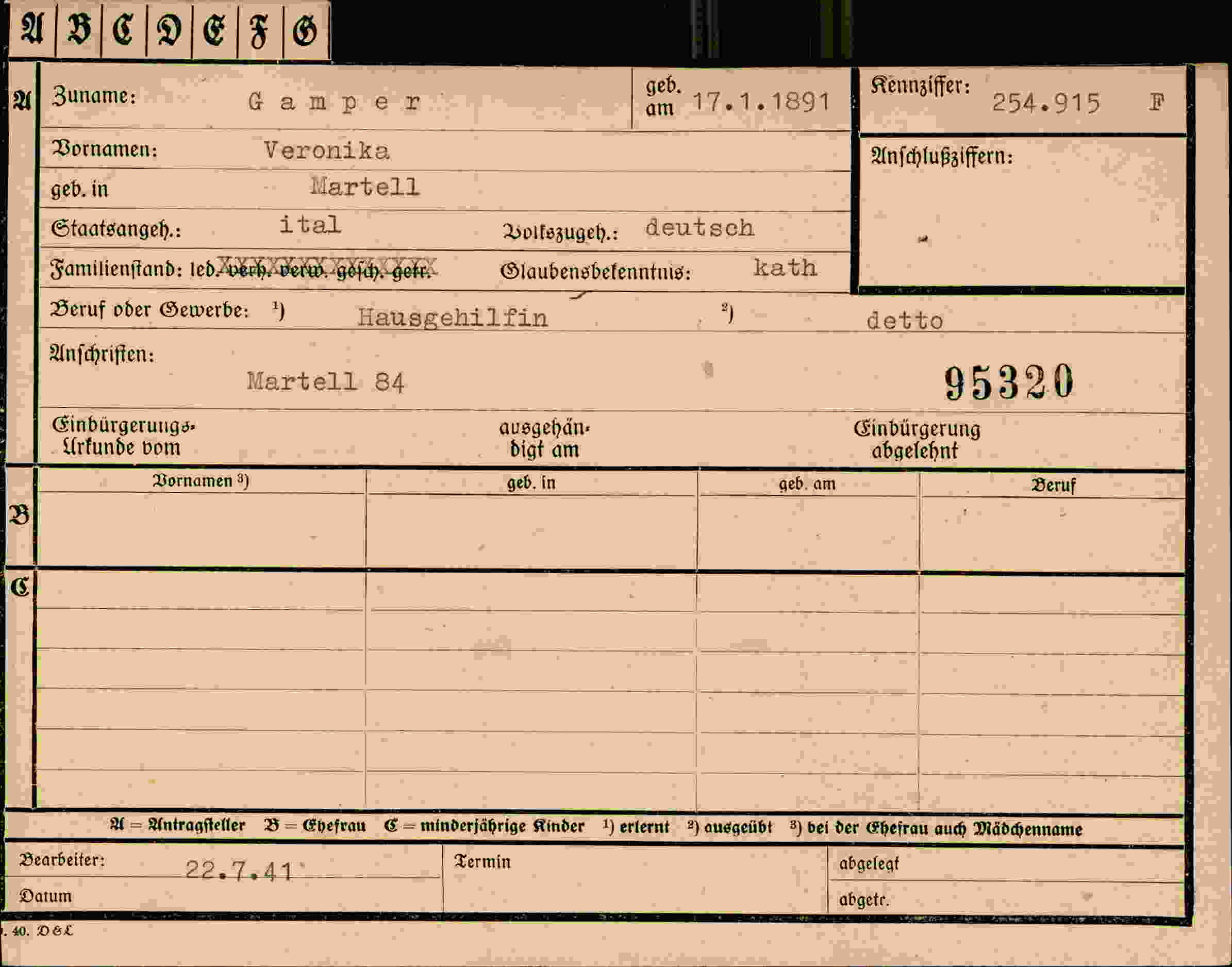The height and width of the screenshot is (967, 1232).
Task: Click the index tab letter A
Action: click(x=32, y=29)
